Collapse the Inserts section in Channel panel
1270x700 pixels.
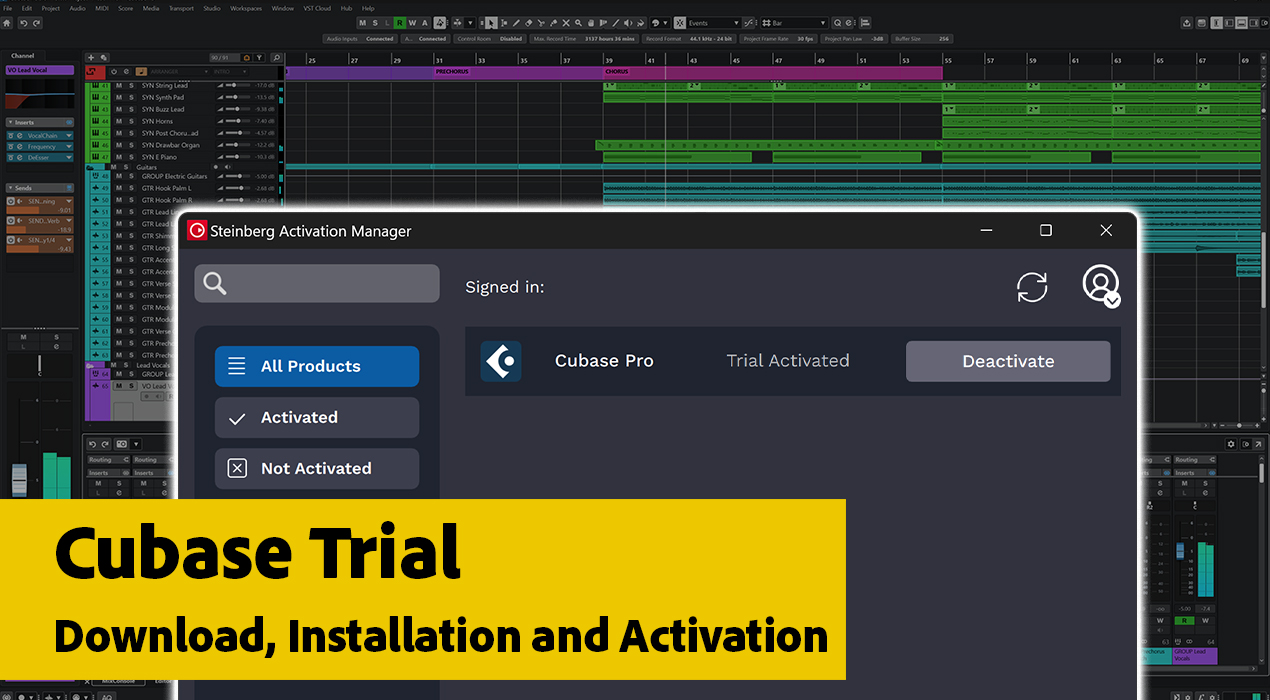(x=10, y=122)
